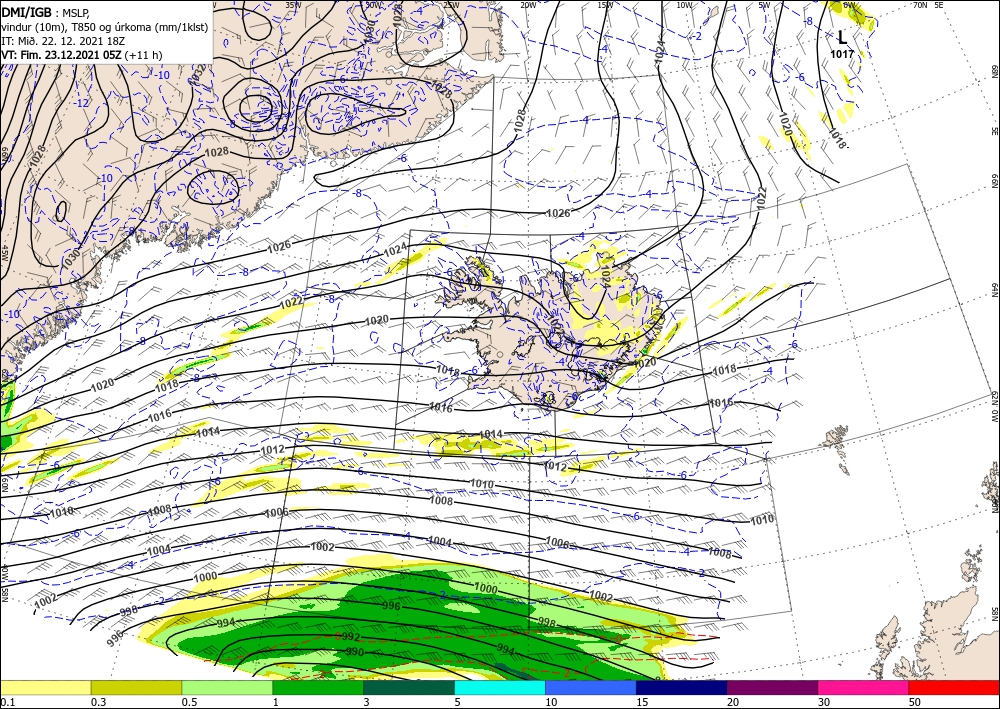Click the olive 0.3–0.5 legend swatch
Screen dimensions: 1000x709
[x=136, y=687]
